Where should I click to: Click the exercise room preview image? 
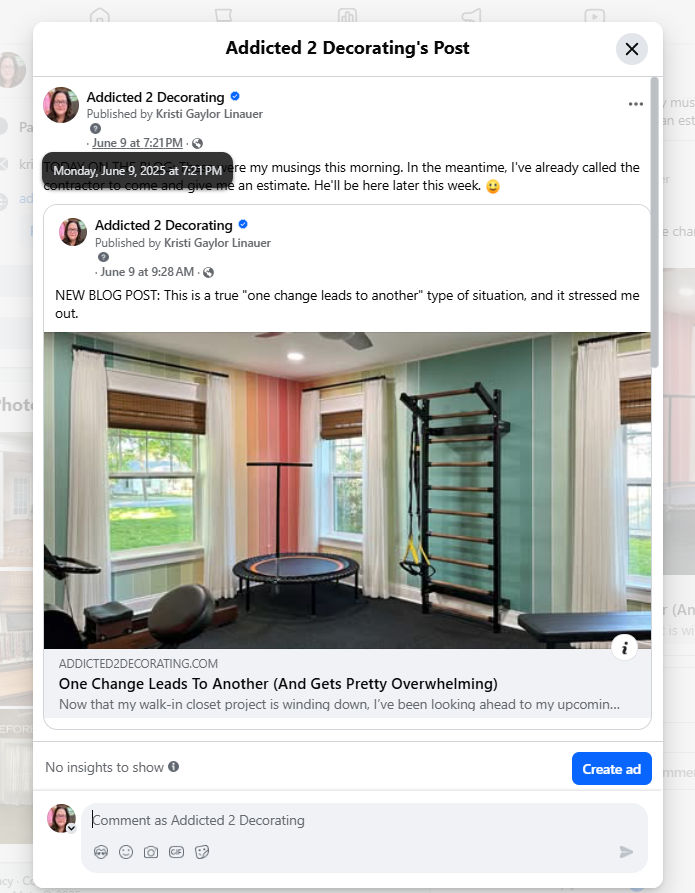tap(348, 490)
